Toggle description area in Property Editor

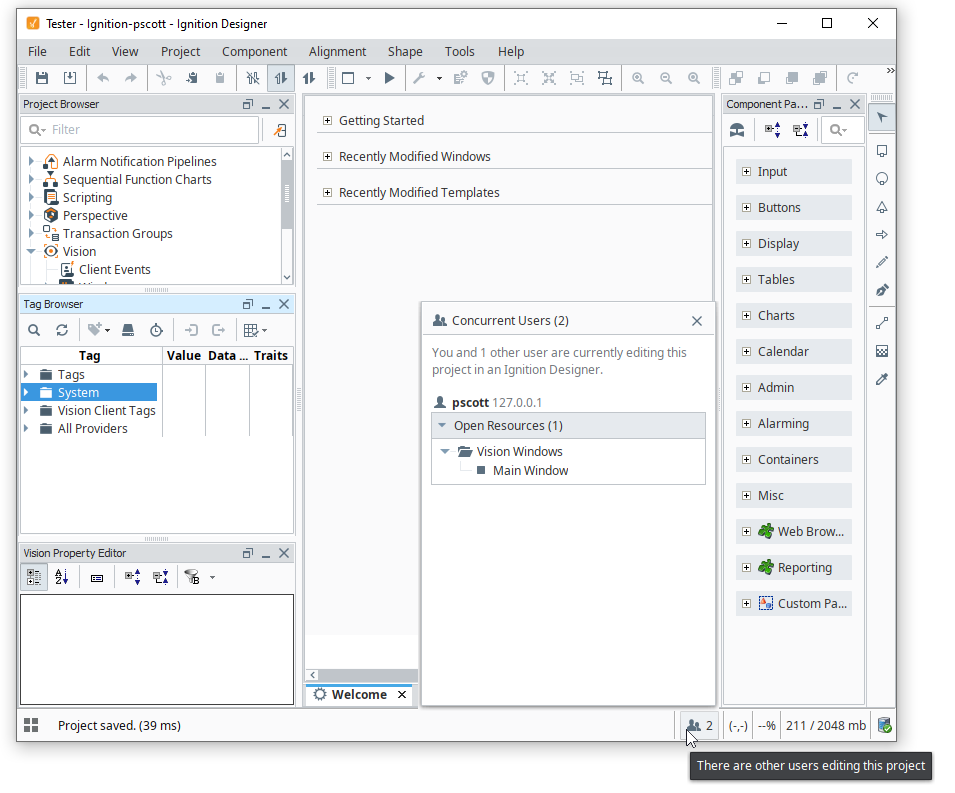pos(97,578)
